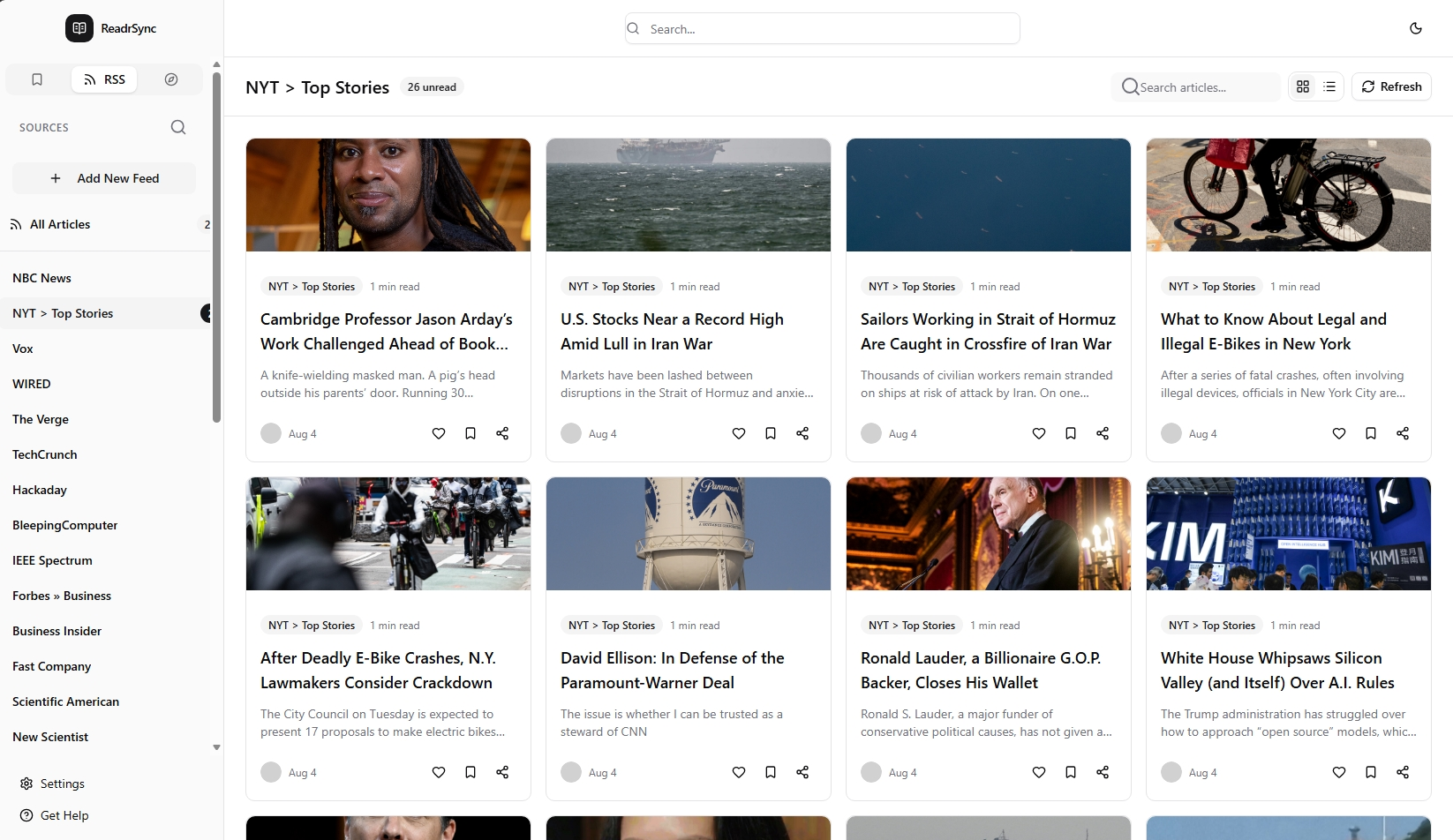Image resolution: width=1453 pixels, height=840 pixels.
Task: Select the RSS tab
Action: 104,79
